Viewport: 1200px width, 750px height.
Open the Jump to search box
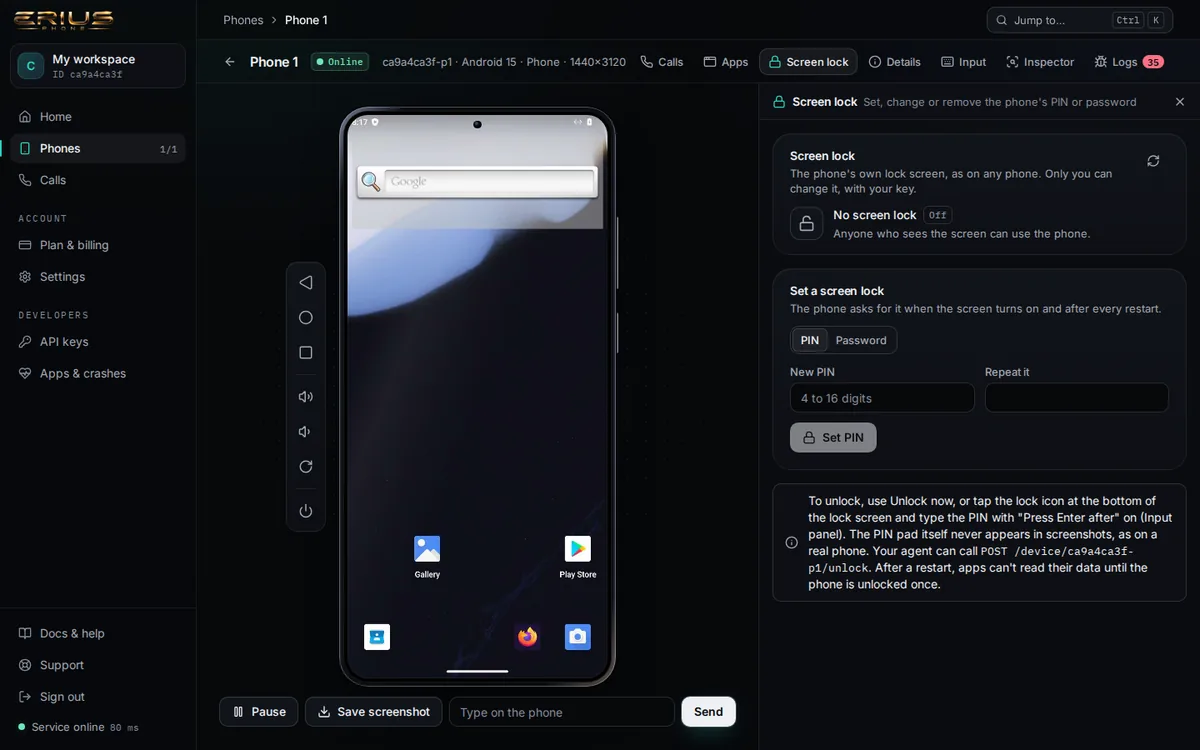[x=1079, y=20]
